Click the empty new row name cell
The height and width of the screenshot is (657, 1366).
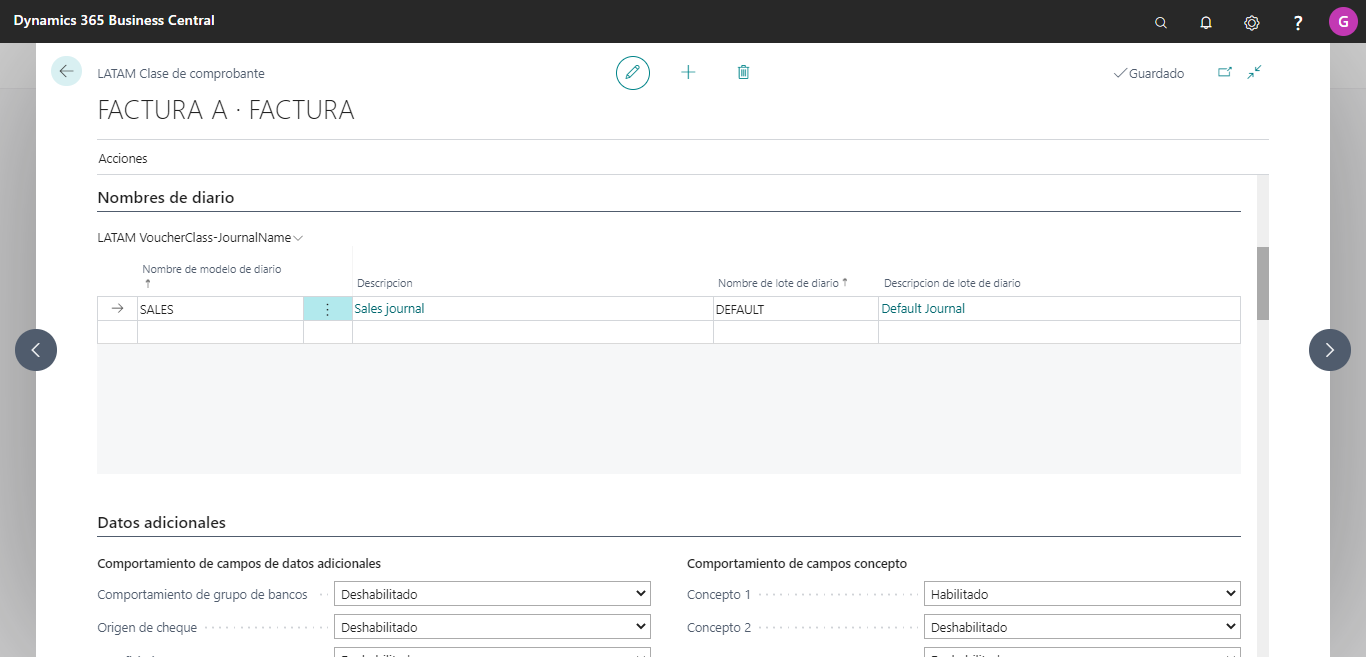point(220,332)
